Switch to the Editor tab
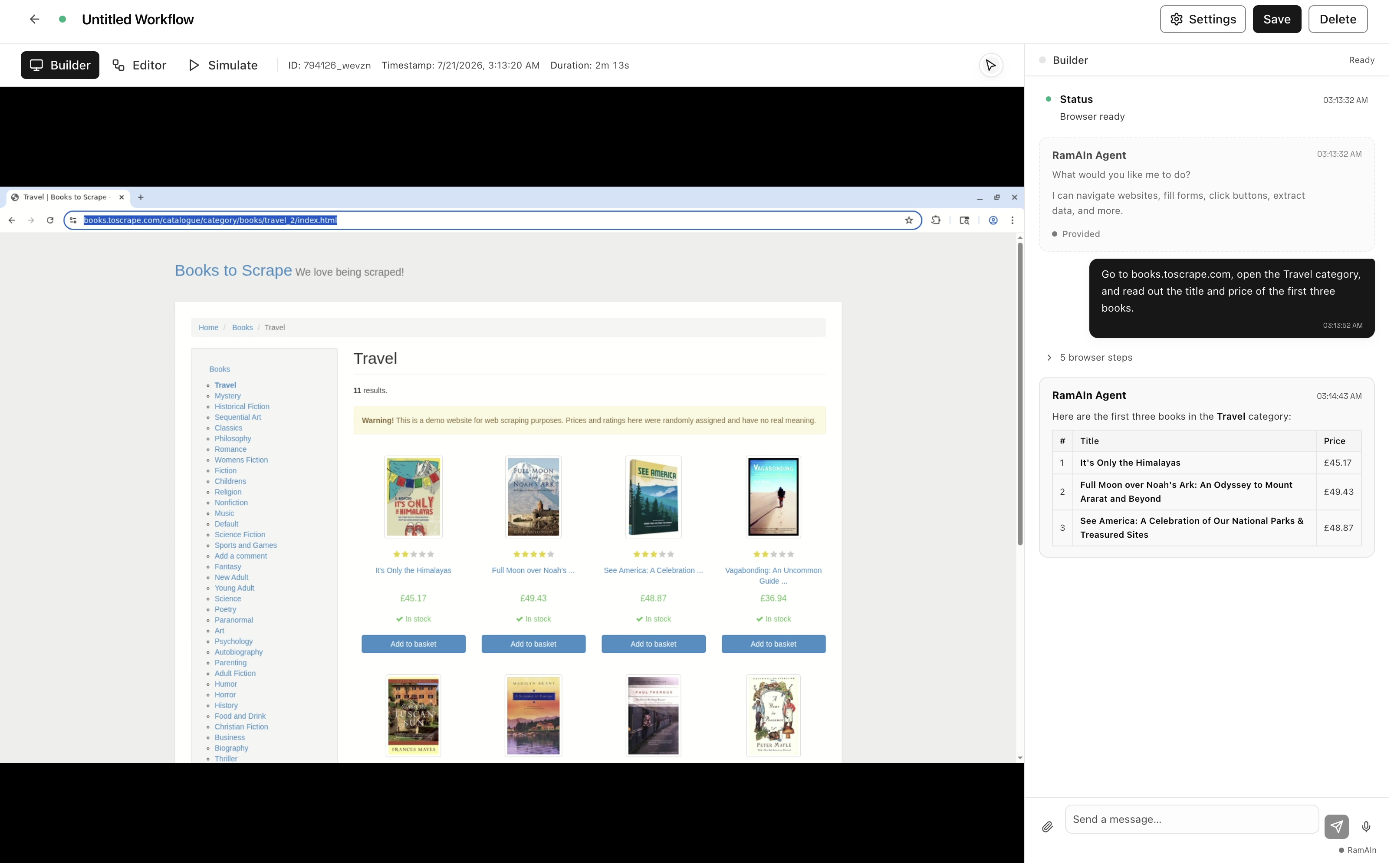 tap(140, 66)
